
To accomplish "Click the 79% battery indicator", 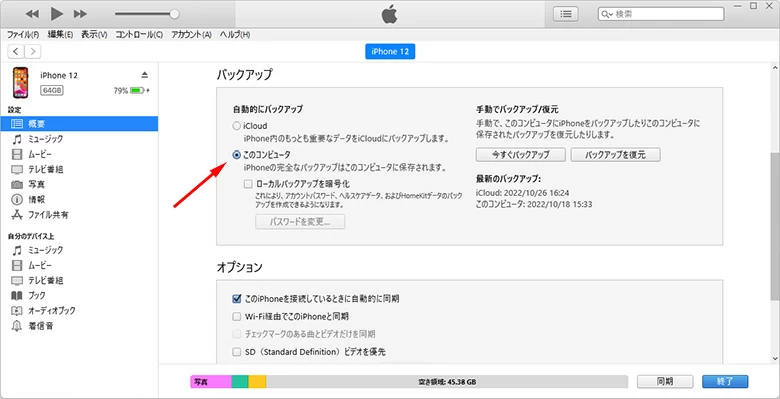I will 131,91.
